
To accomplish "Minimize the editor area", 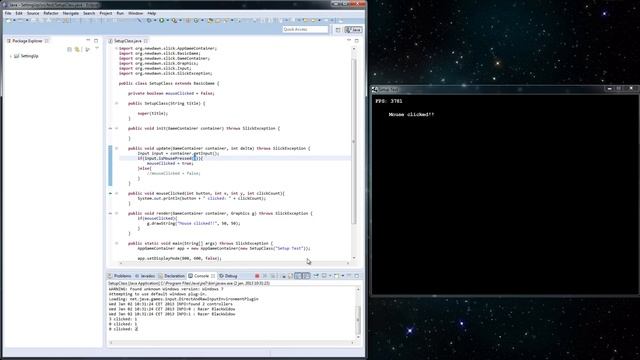I will [349, 40].
